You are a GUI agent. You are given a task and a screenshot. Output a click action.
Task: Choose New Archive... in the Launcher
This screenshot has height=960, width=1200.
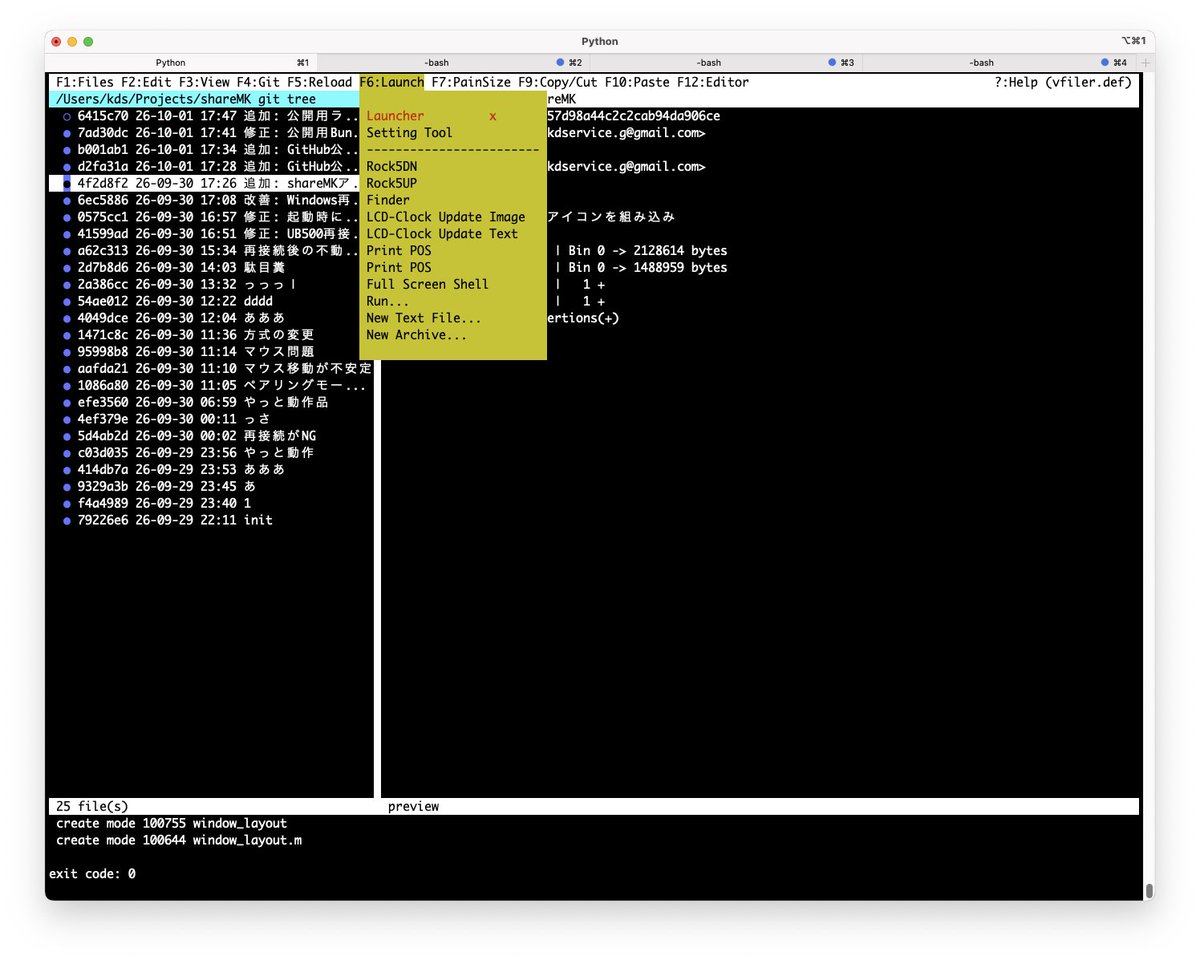tap(417, 335)
